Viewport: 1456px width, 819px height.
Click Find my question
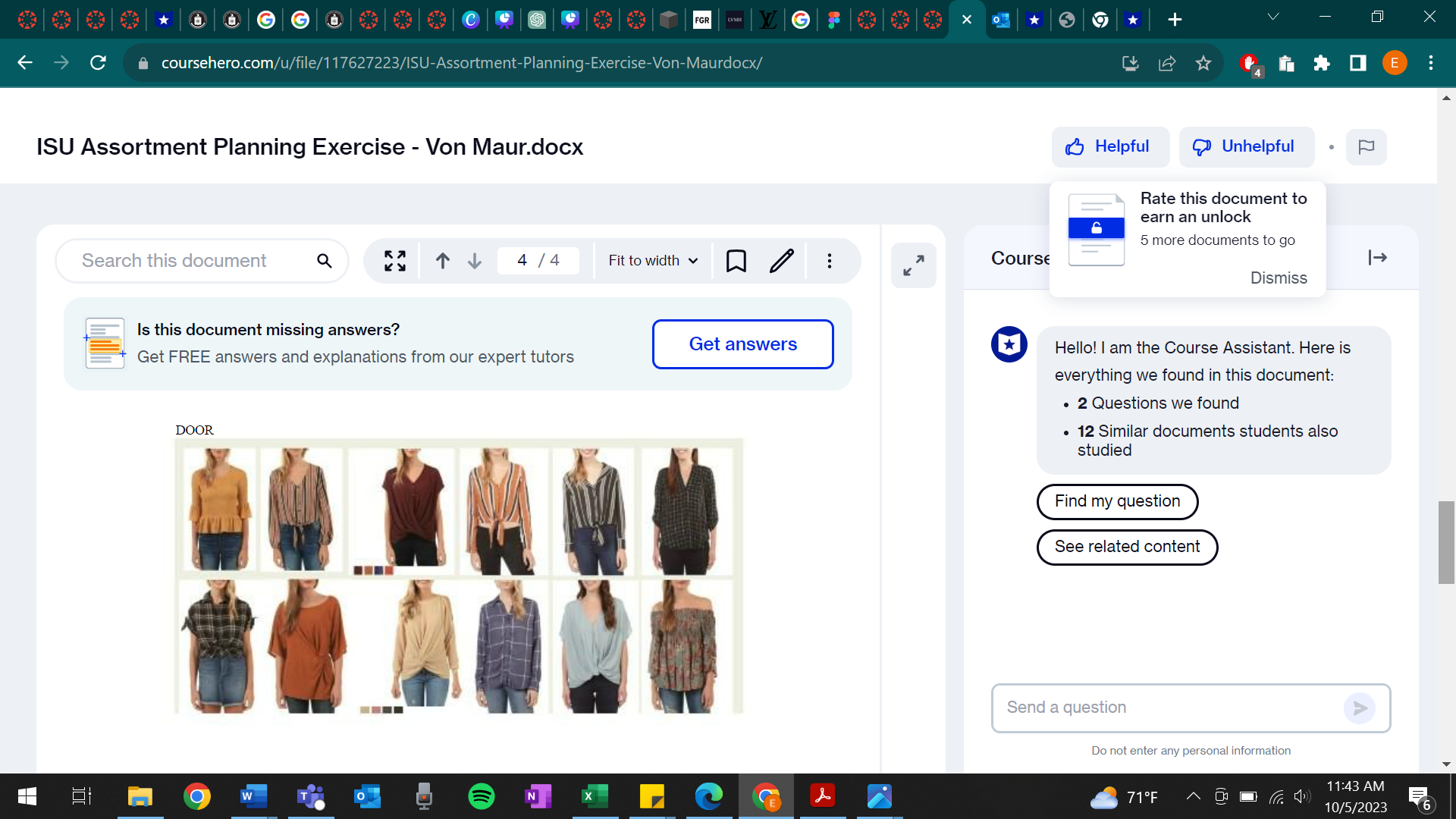pos(1117,501)
